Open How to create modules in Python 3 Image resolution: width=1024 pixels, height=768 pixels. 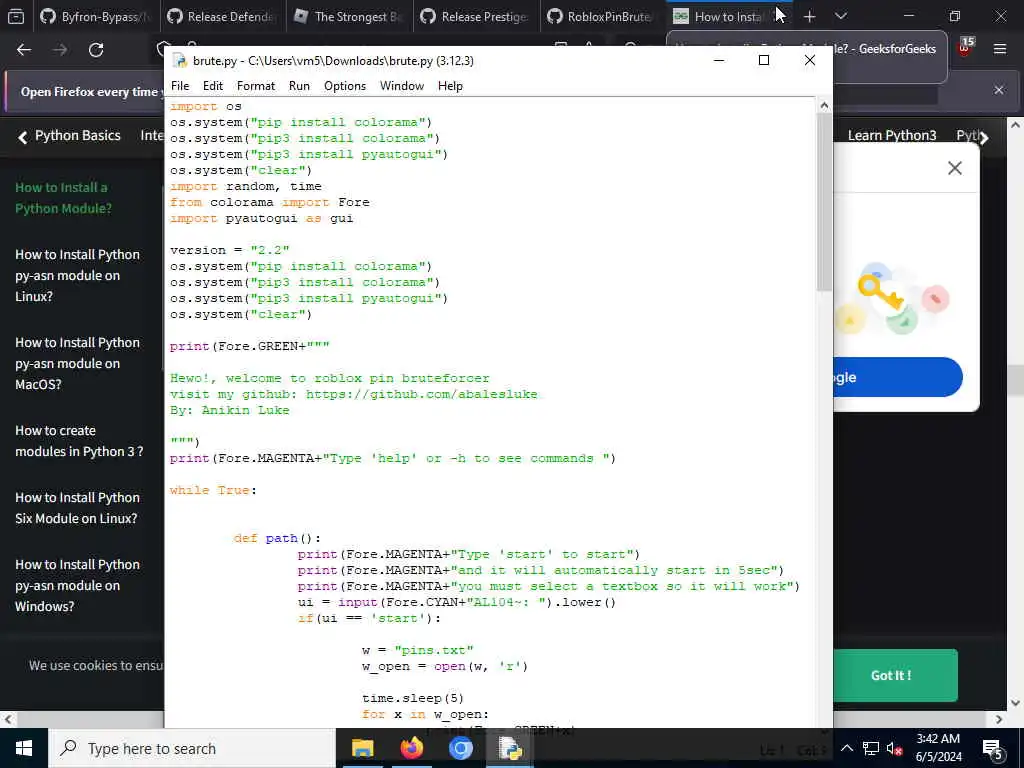78,441
